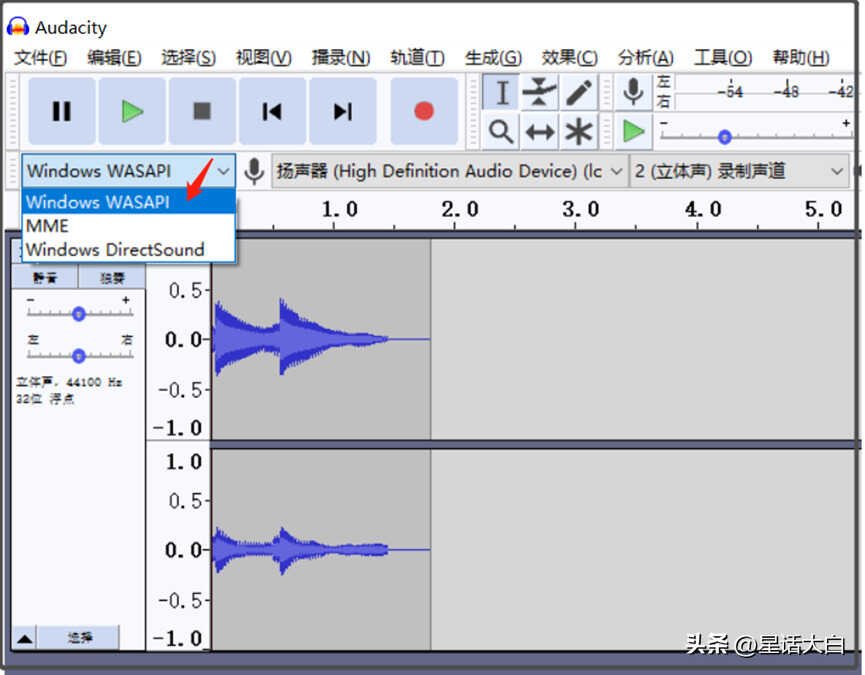The height and width of the screenshot is (675, 865).
Task: Select the Multi-tool asterisk icon
Action: click(579, 132)
